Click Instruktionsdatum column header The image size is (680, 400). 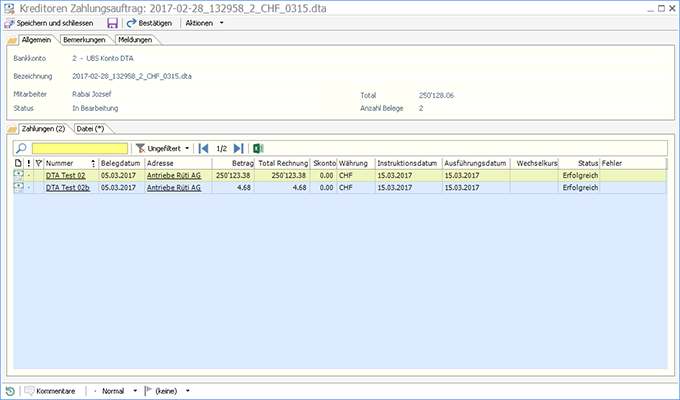point(409,164)
